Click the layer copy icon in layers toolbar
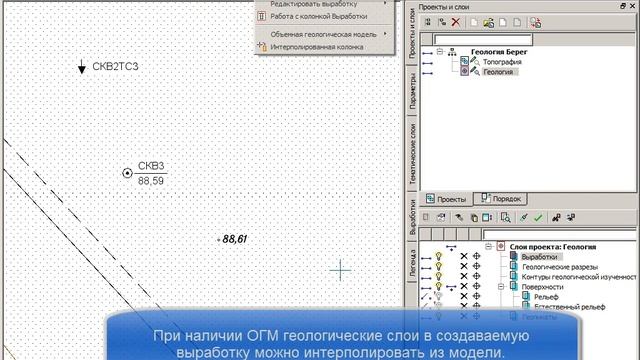This screenshot has width=640, height=360. (x=474, y=218)
